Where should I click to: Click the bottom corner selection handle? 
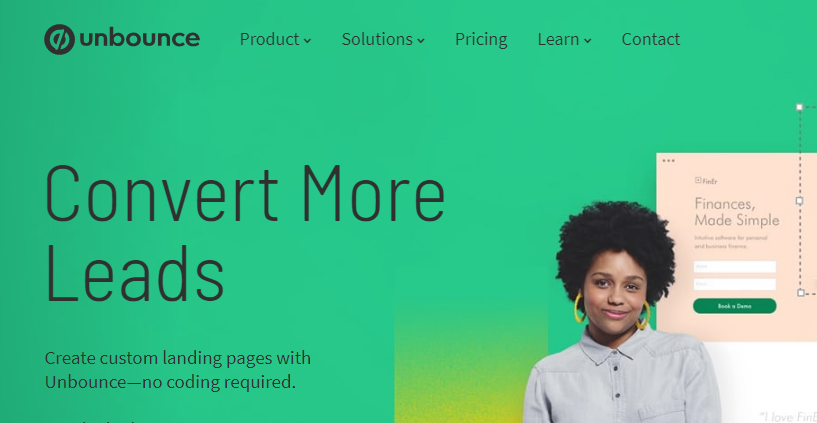click(x=801, y=293)
